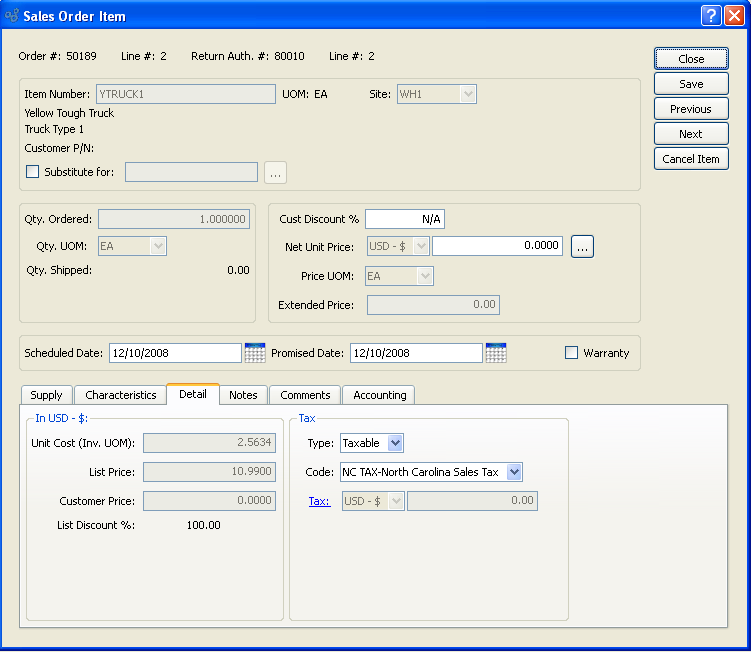Go to the Comments tab
The width and height of the screenshot is (751, 652).
[305, 395]
